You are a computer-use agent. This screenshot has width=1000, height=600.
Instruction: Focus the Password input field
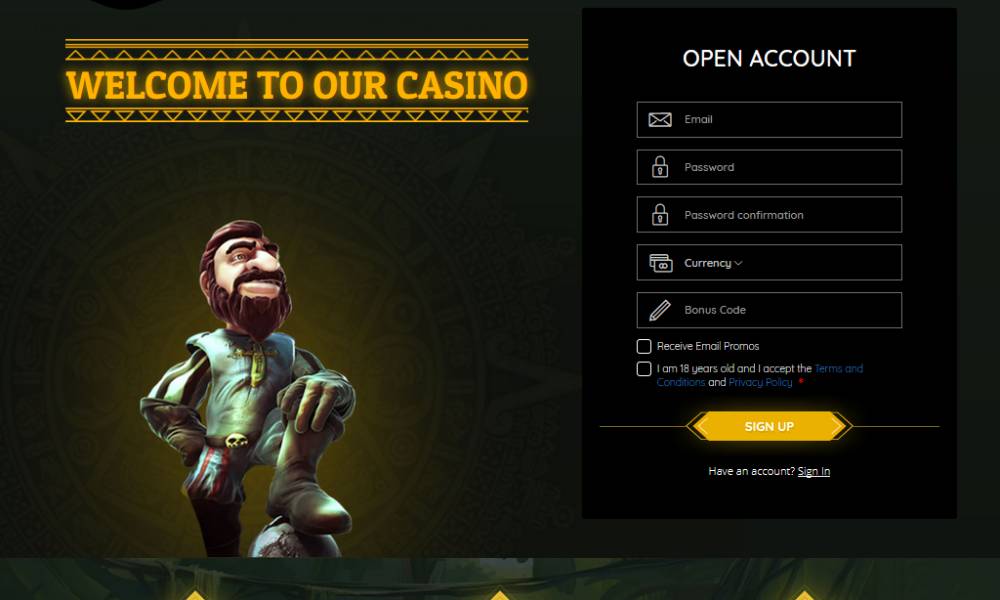coord(769,167)
